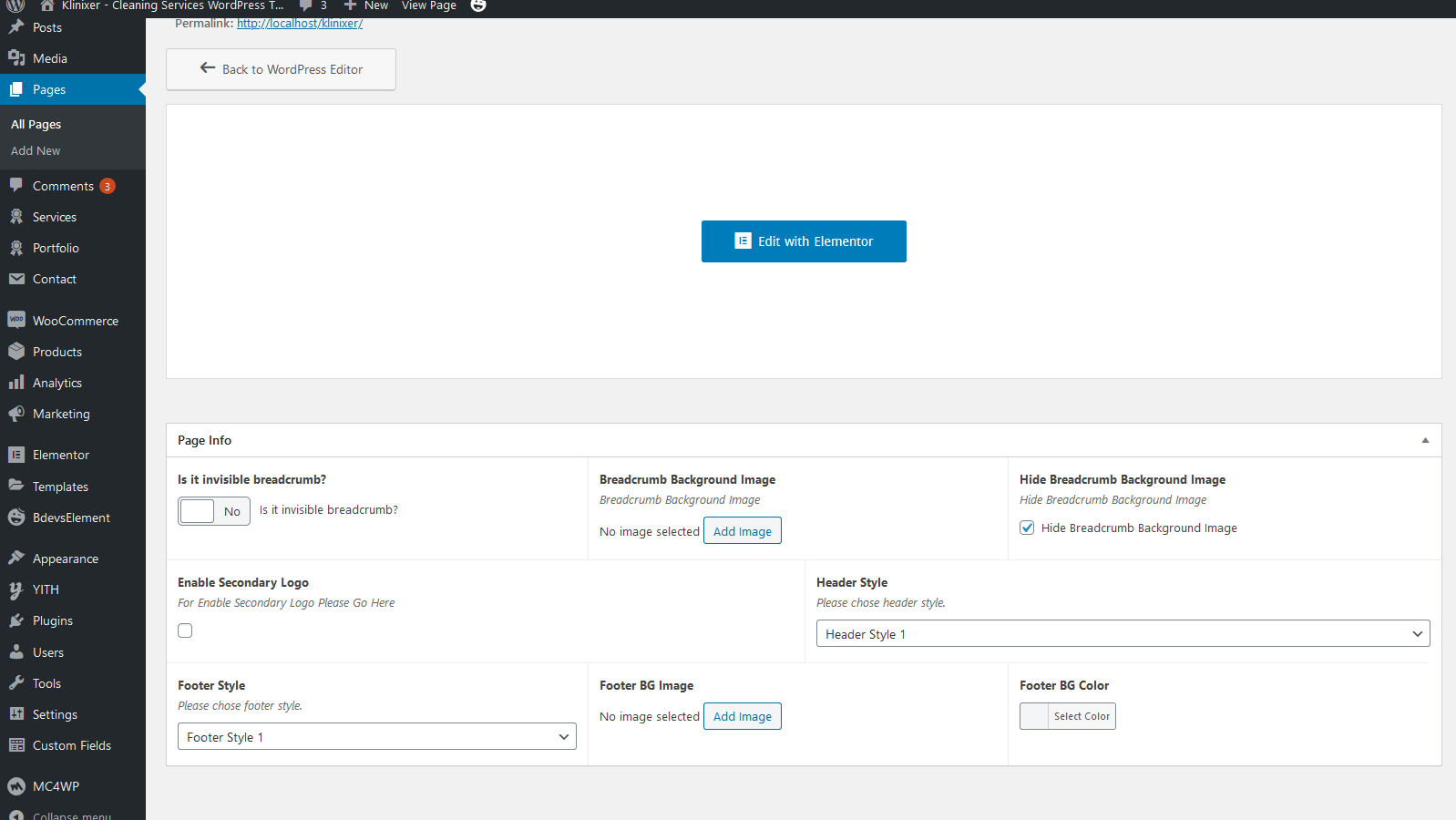The height and width of the screenshot is (820, 1456).
Task: Click Back to WordPress Editor button
Action: coord(281,69)
